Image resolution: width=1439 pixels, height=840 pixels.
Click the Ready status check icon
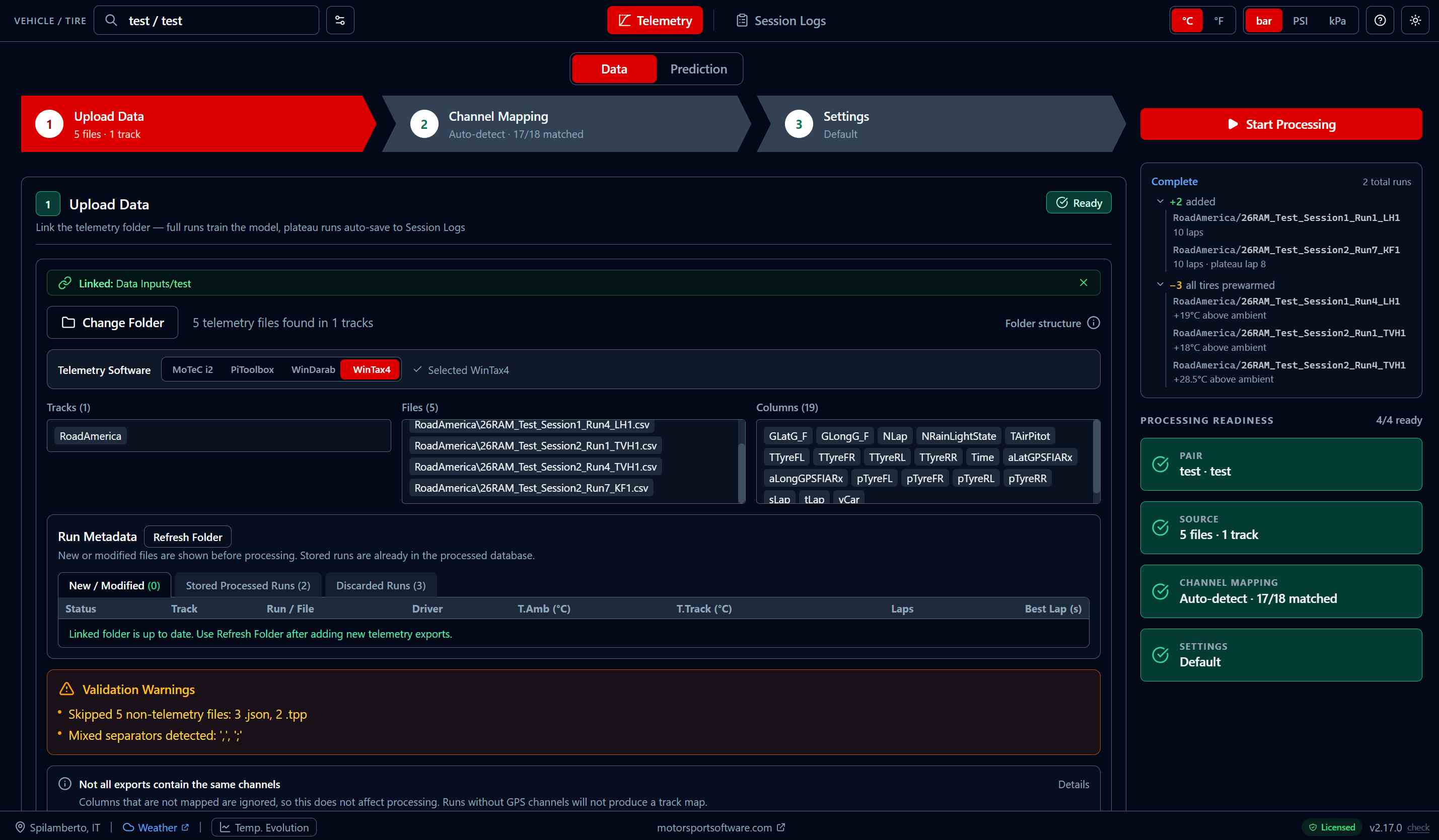pyautogui.click(x=1061, y=203)
